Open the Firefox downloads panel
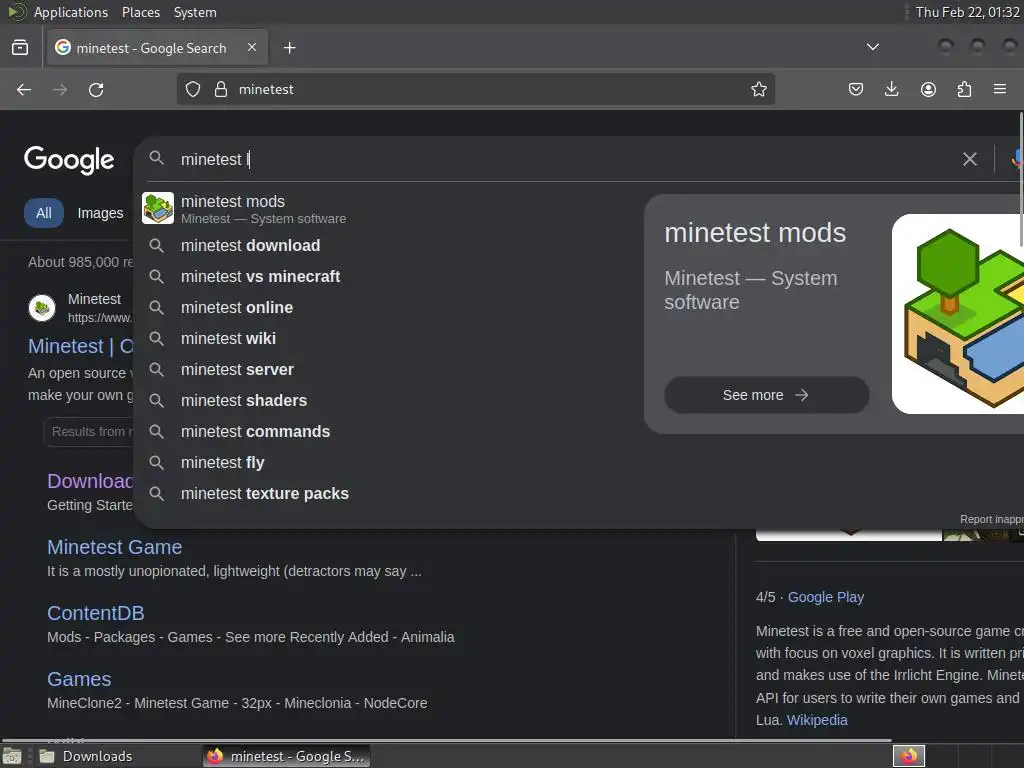Image resolution: width=1024 pixels, height=768 pixels. pos(891,89)
